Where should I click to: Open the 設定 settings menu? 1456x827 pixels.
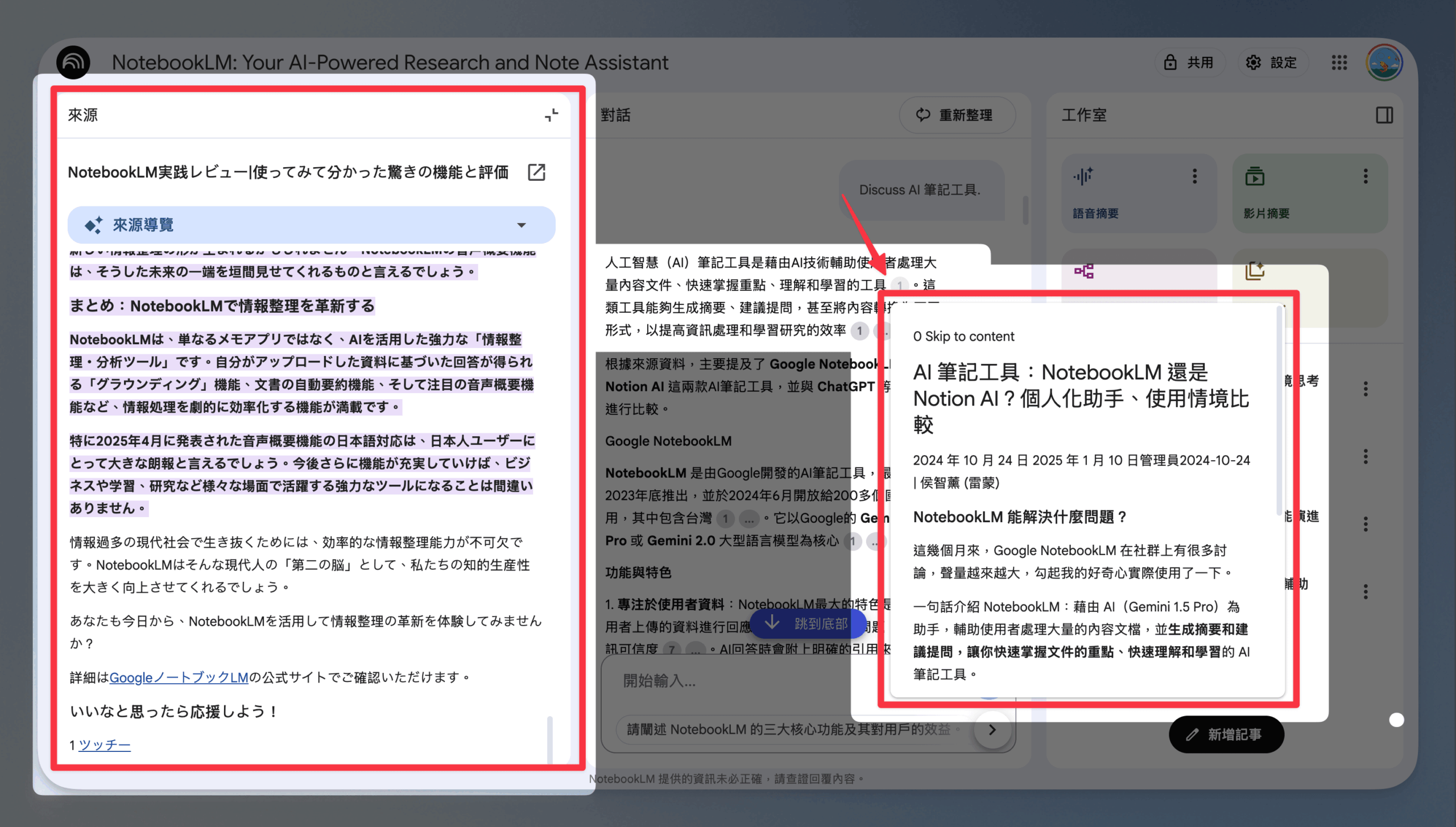coord(1272,63)
